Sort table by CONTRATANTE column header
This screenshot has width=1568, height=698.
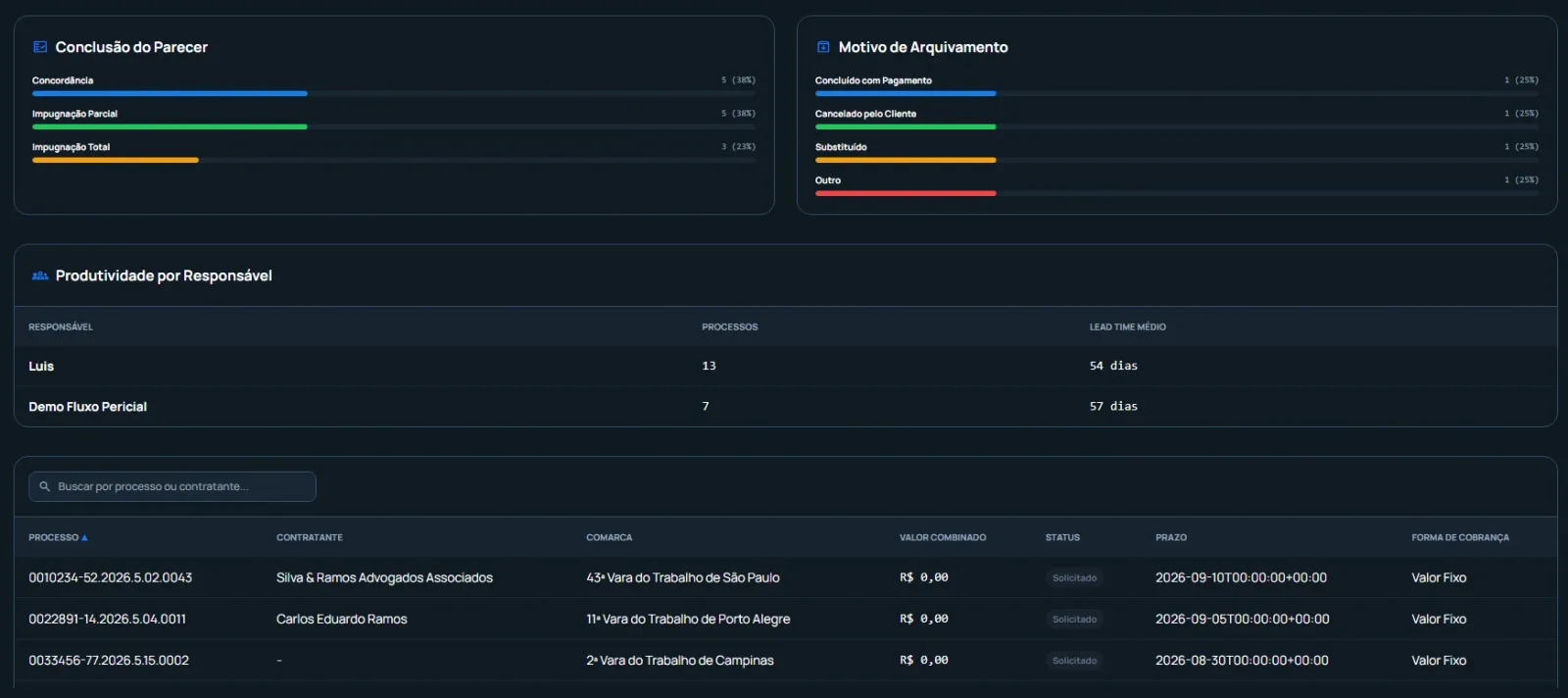(x=310, y=537)
